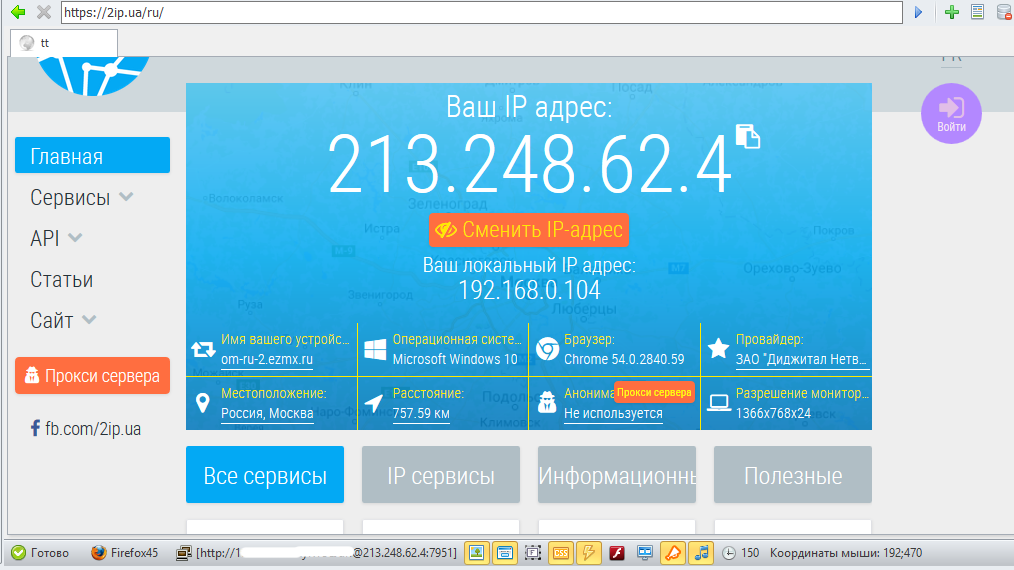Expand the Сайт submenu
Screen dimensions: 1014x570
(x=63, y=321)
